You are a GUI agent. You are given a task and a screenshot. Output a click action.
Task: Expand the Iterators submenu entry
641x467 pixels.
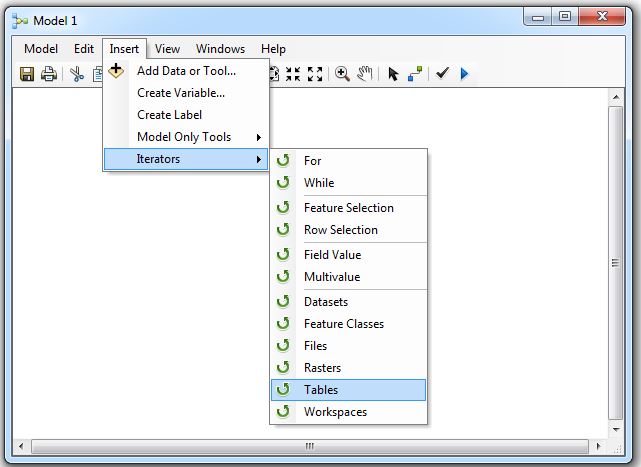click(x=186, y=159)
